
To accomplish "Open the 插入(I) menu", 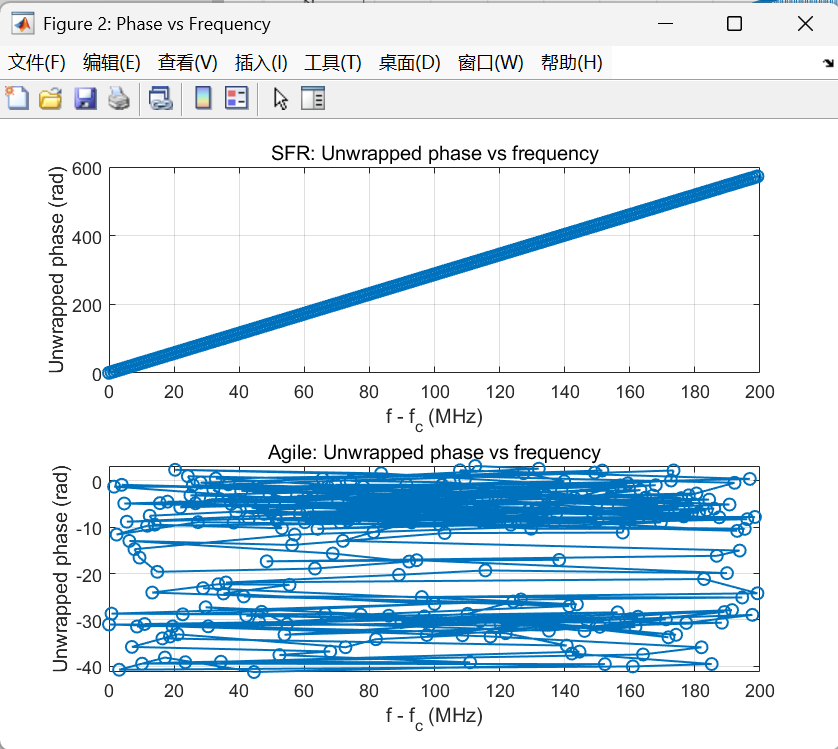I will (261, 63).
